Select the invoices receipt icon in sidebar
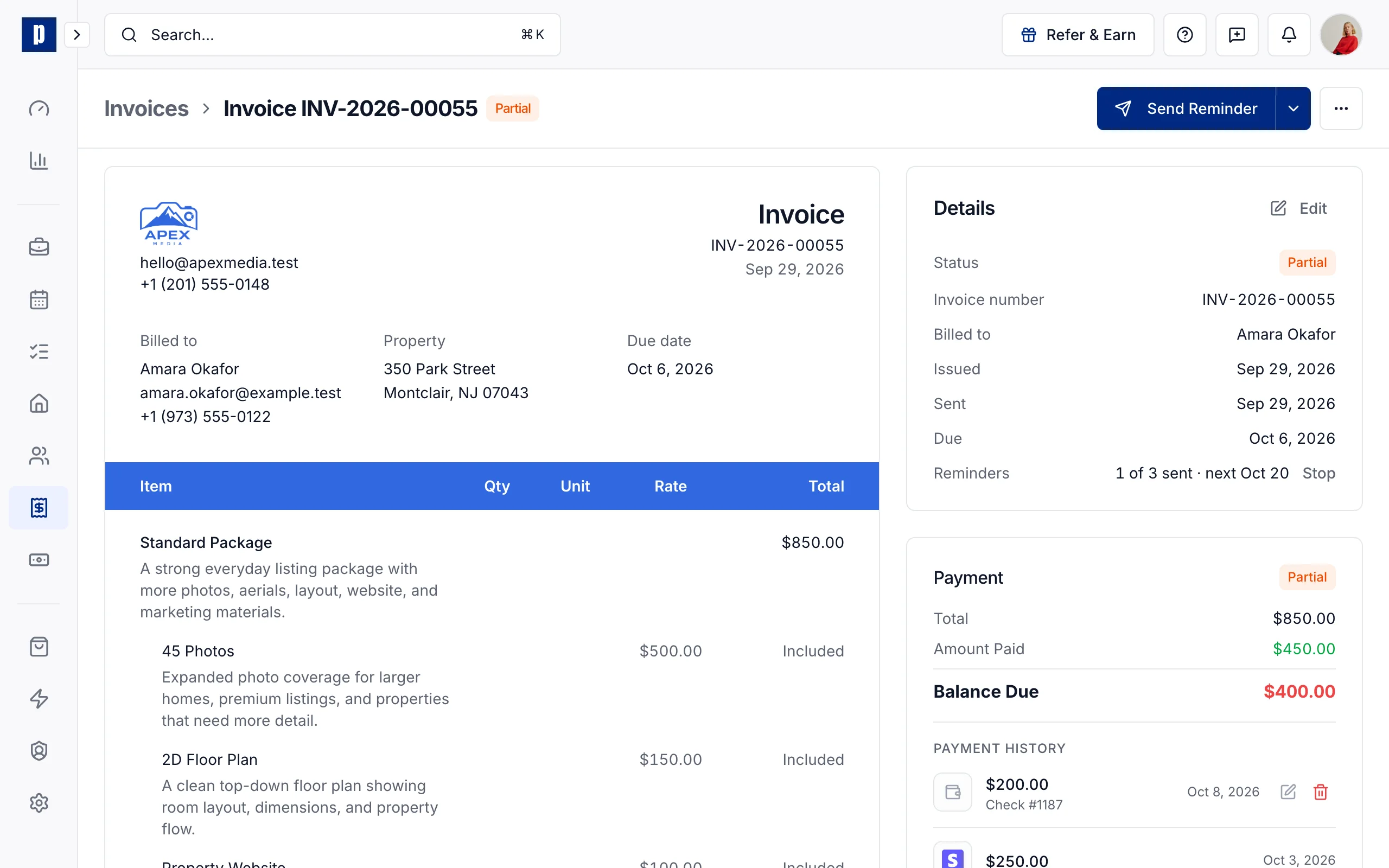This screenshot has width=1389, height=868. point(39,507)
